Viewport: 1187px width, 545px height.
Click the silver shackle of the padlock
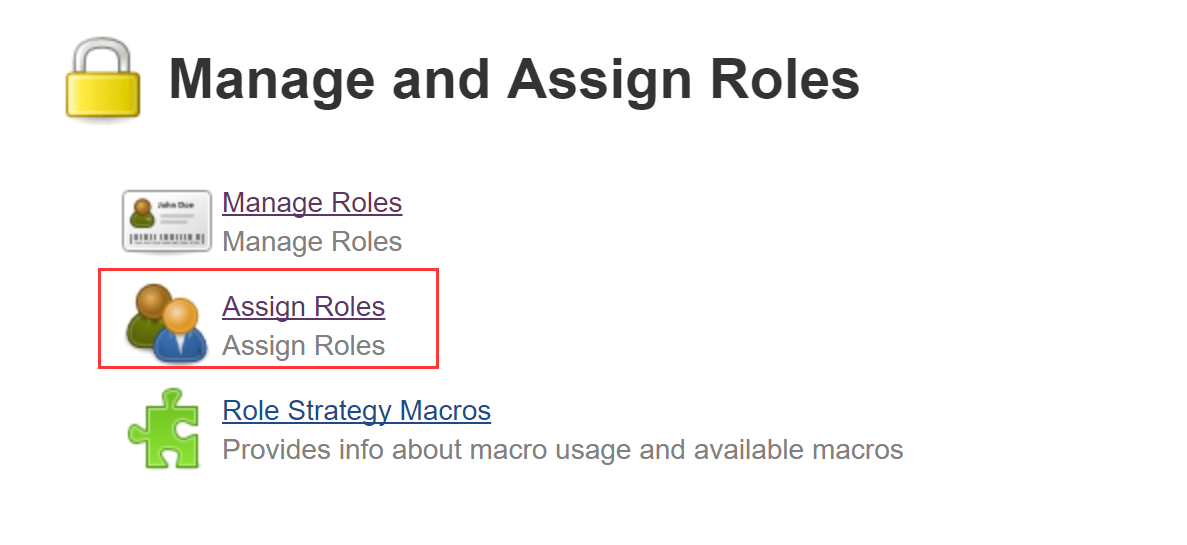pos(101,55)
